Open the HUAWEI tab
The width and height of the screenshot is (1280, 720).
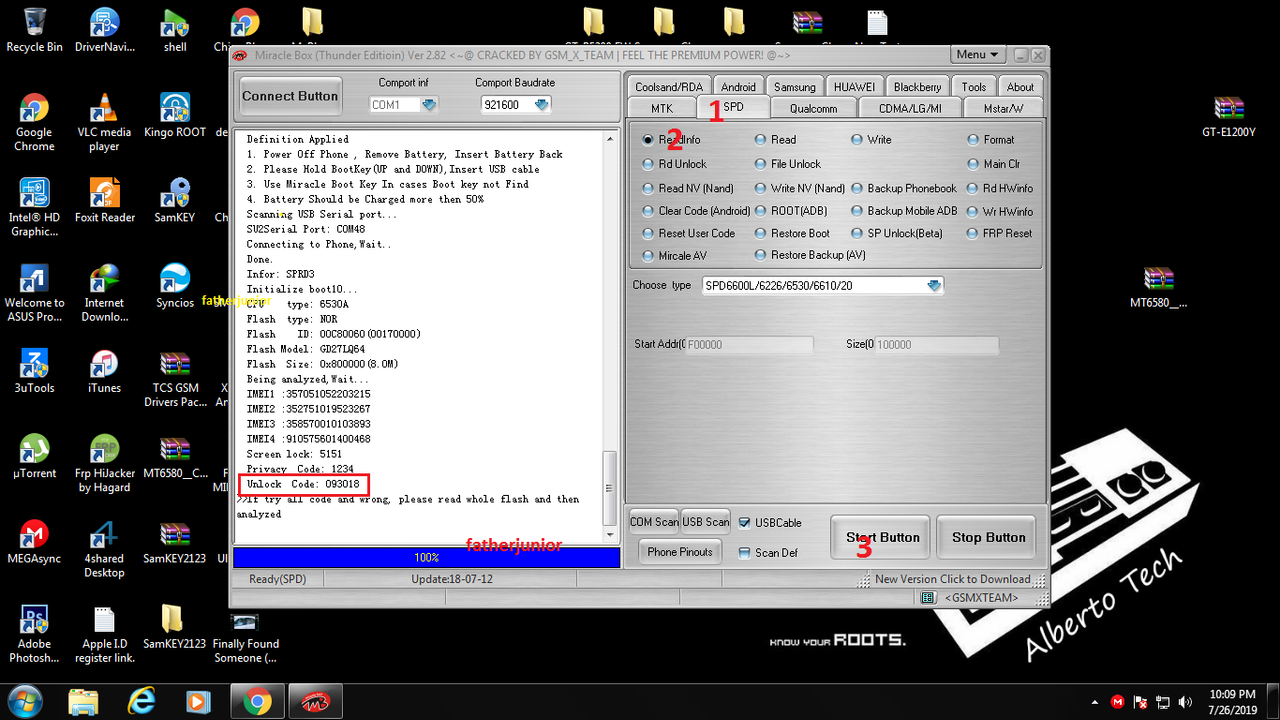[x=854, y=87]
